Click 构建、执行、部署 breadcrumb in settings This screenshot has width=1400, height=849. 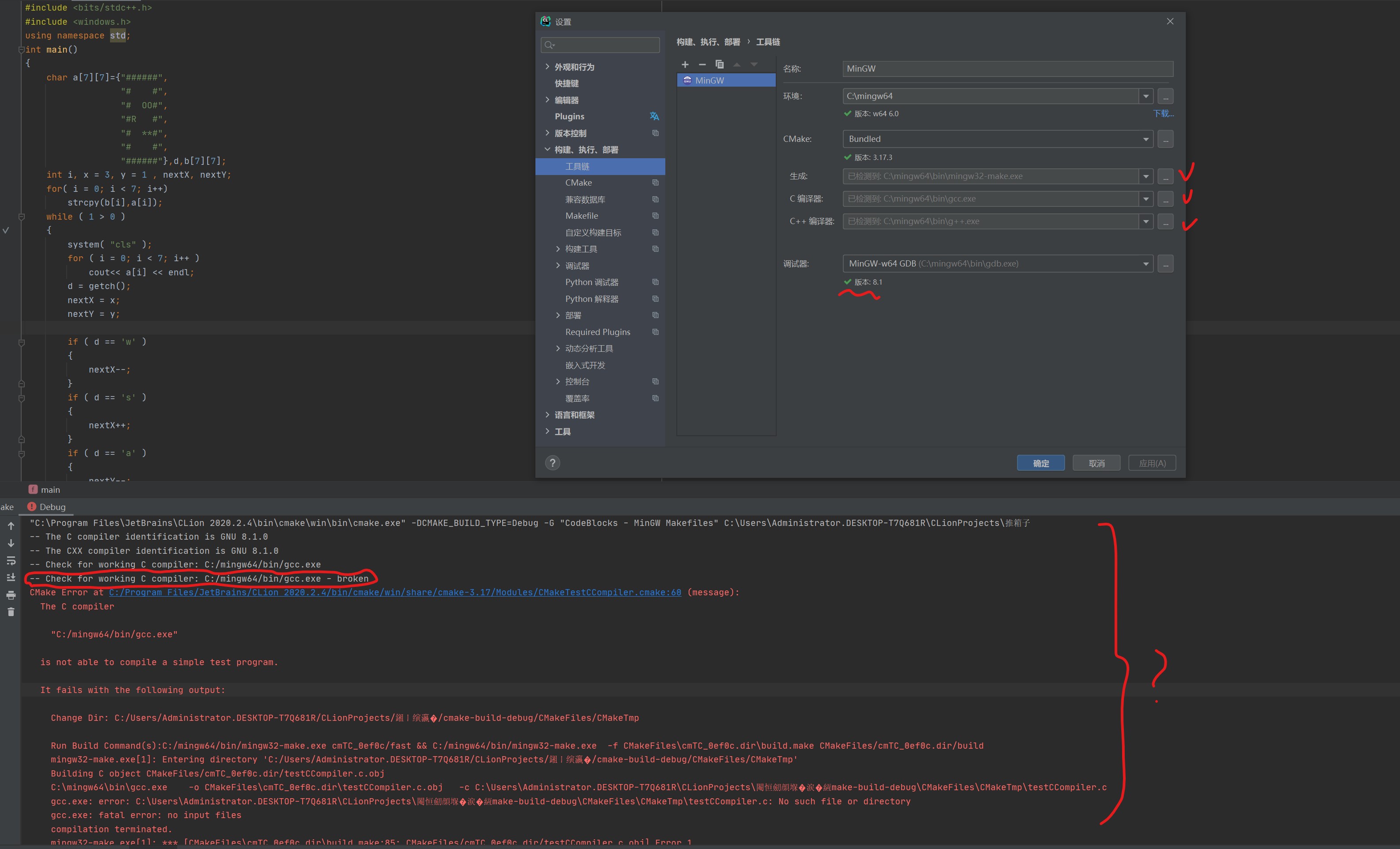pos(708,42)
